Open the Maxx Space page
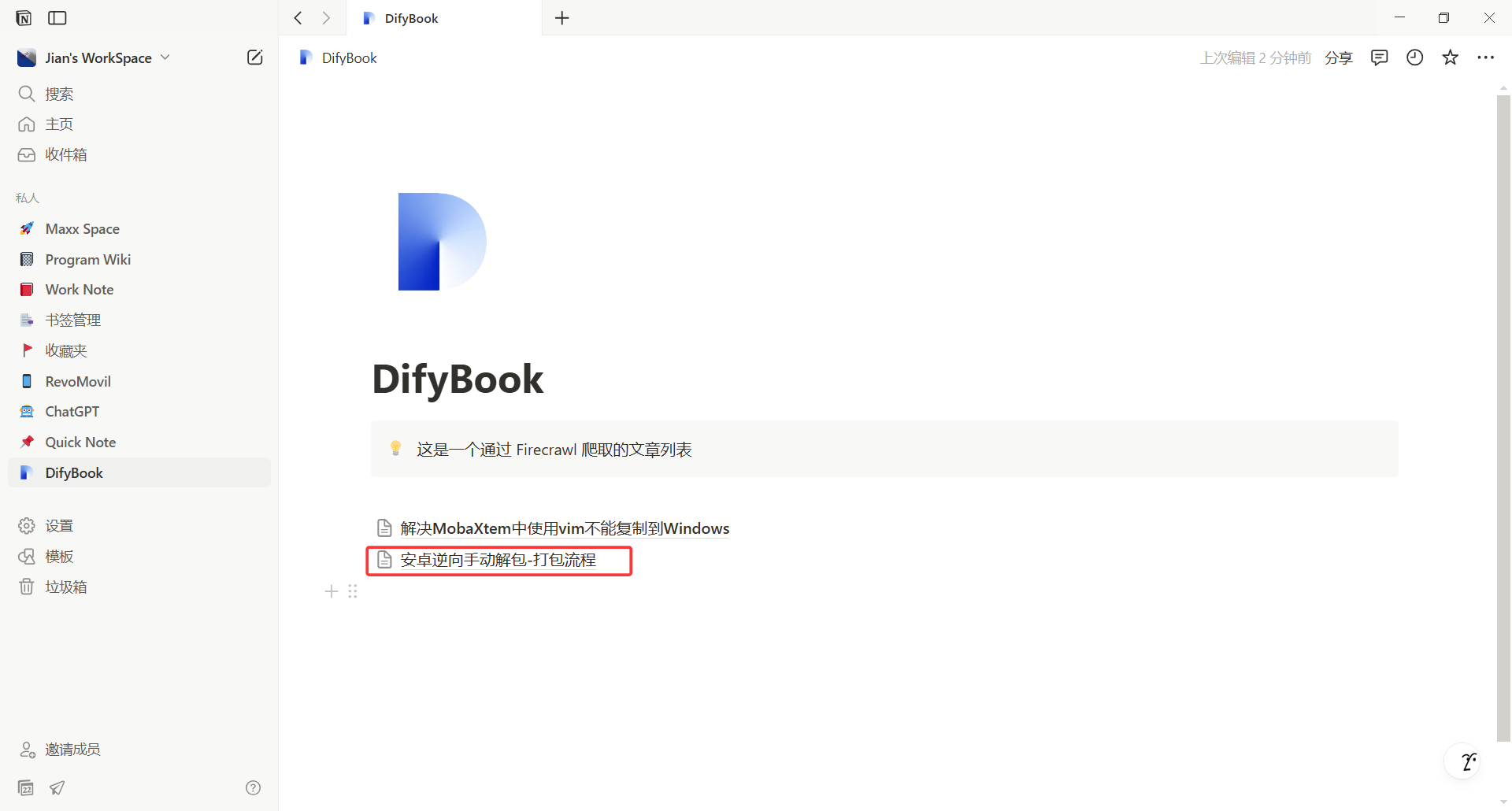Screen dimensions: 1512x811 [139, 228]
